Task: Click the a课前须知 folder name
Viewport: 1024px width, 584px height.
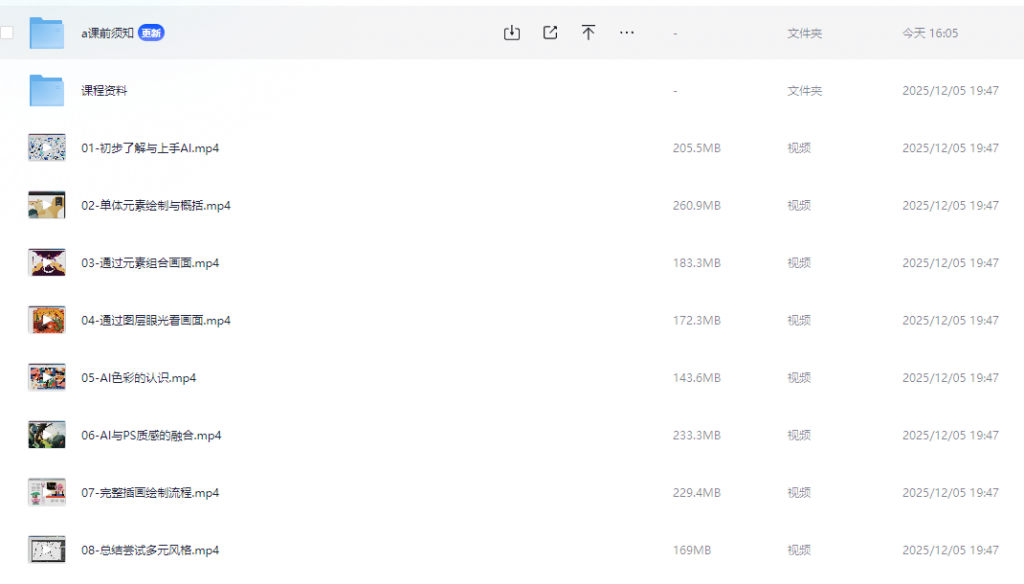Action: click(107, 33)
